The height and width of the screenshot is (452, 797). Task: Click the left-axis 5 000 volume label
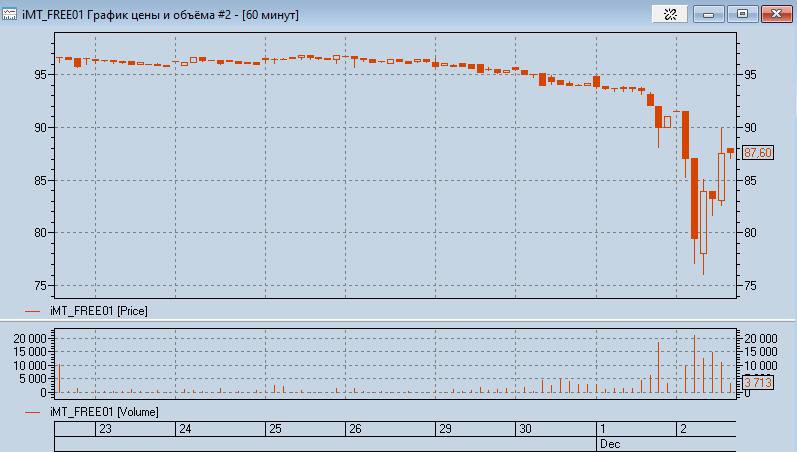(34, 379)
